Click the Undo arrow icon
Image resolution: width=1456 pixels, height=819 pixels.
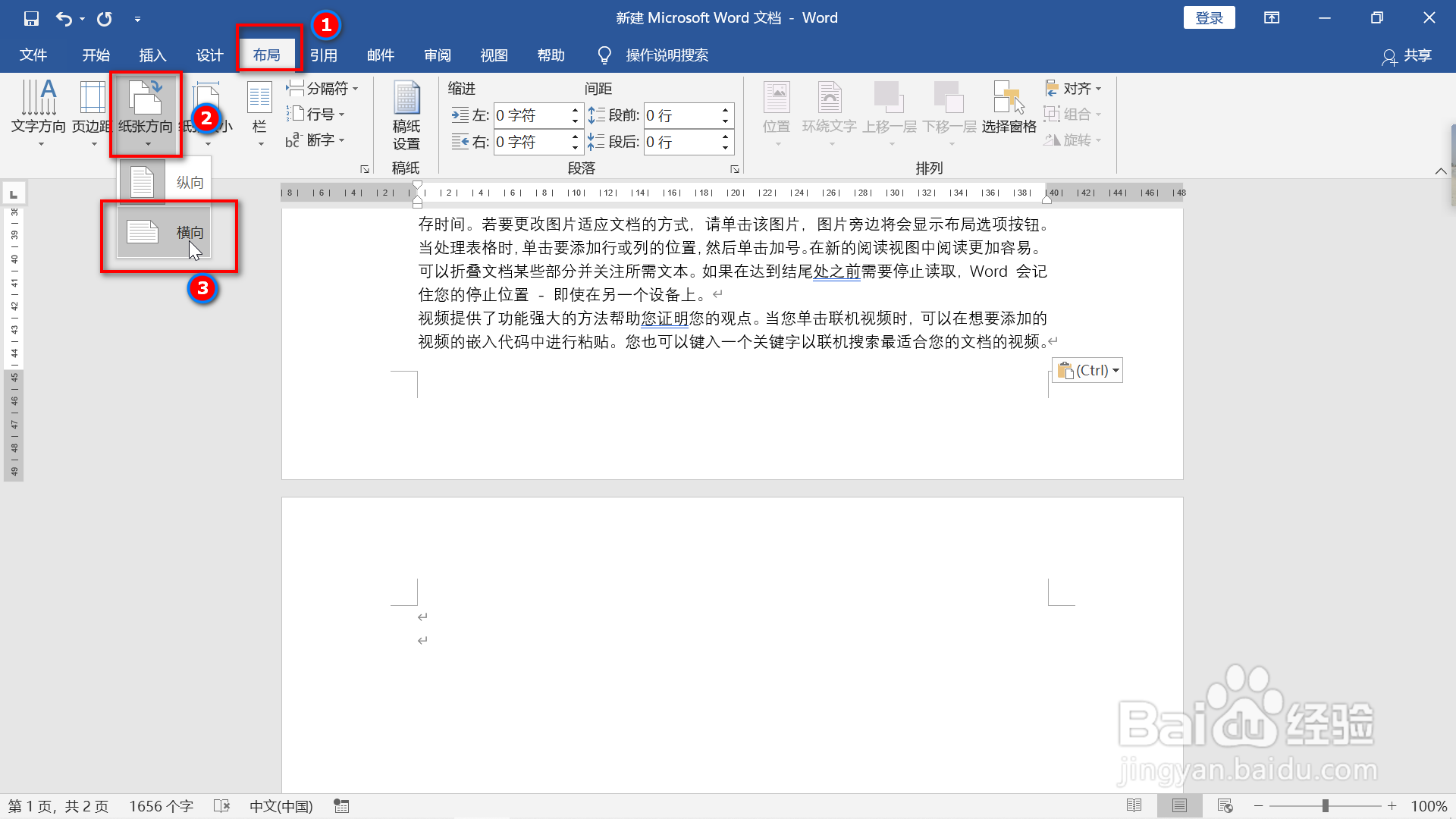click(x=64, y=18)
